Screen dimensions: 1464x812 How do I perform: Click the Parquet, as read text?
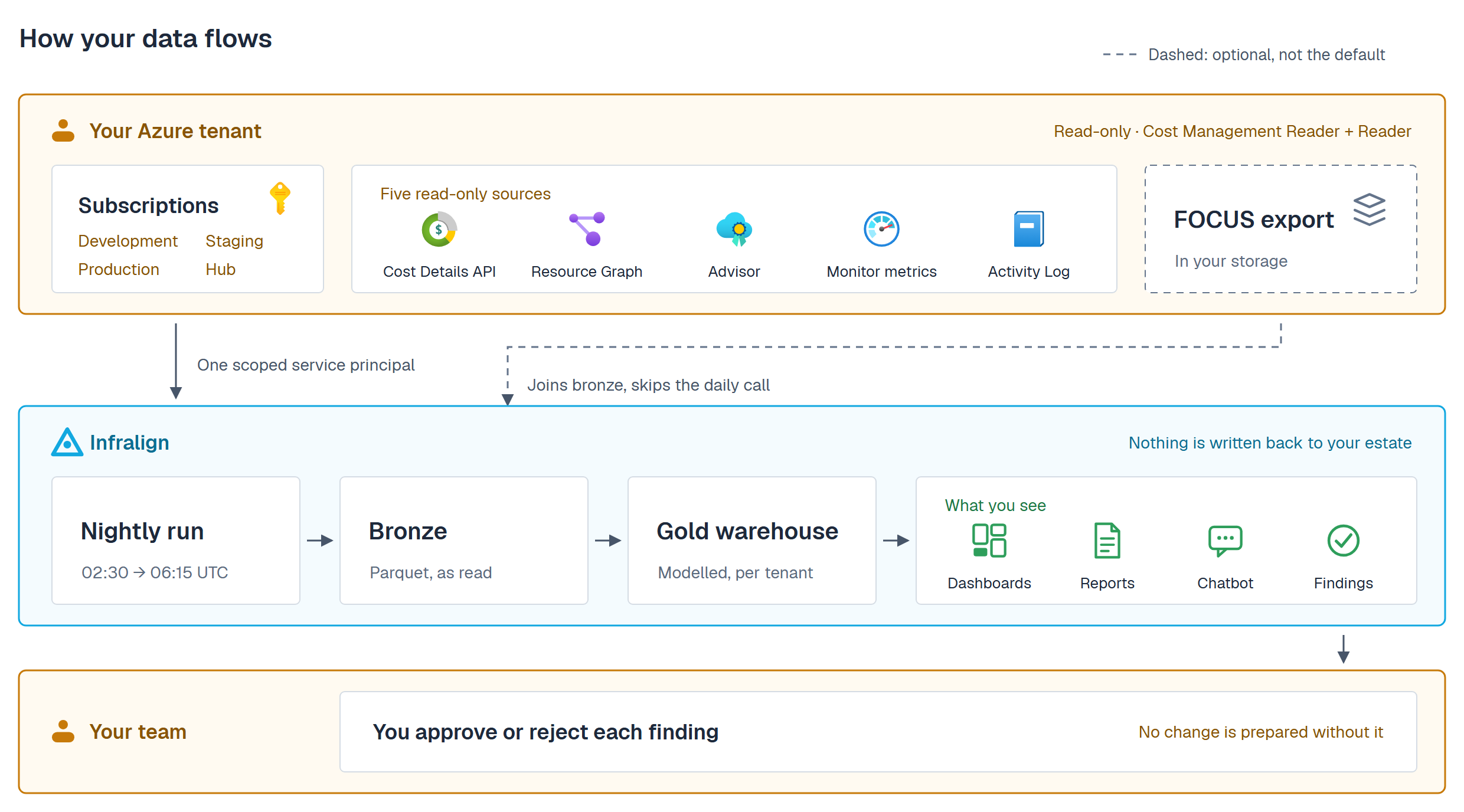(431, 572)
